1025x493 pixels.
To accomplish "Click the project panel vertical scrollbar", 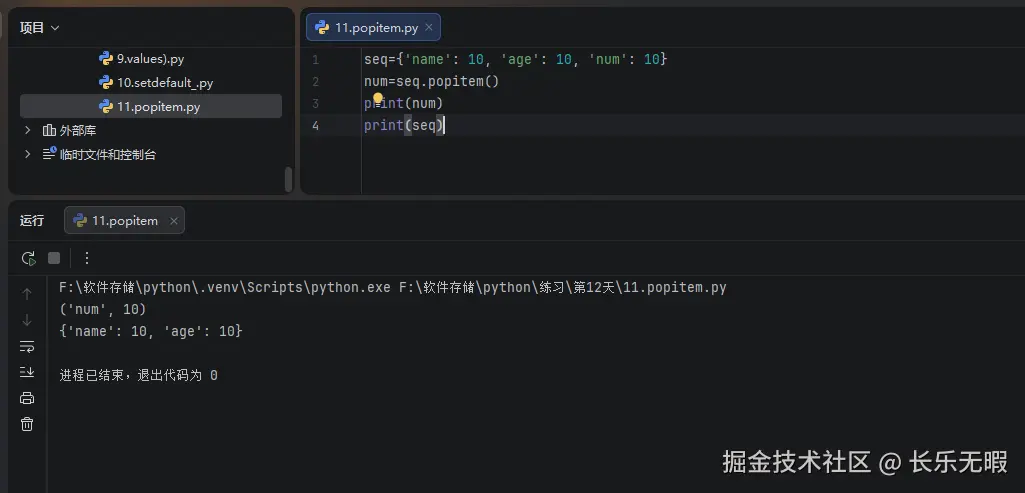I will tap(288, 179).
